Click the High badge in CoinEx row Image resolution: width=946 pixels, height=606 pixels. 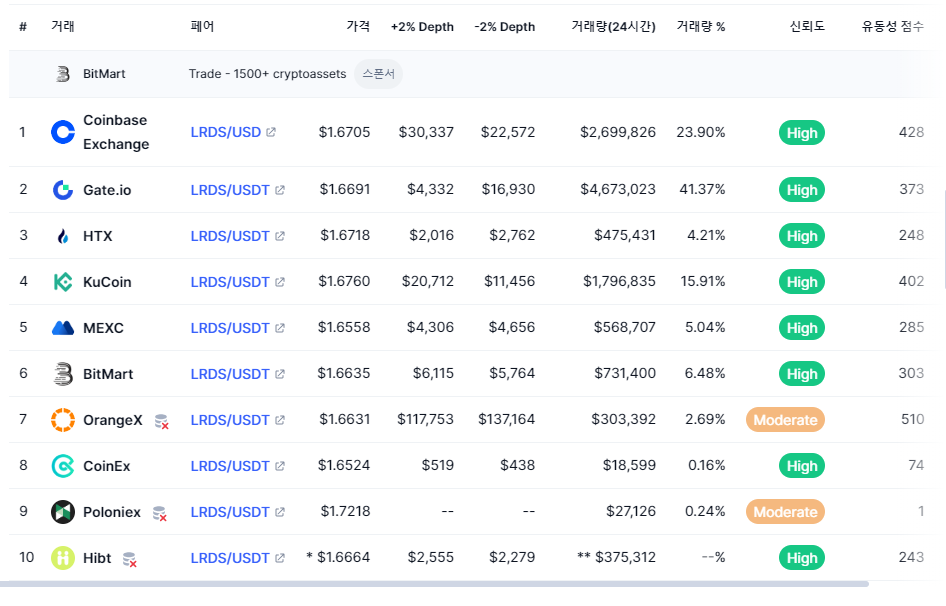(802, 466)
